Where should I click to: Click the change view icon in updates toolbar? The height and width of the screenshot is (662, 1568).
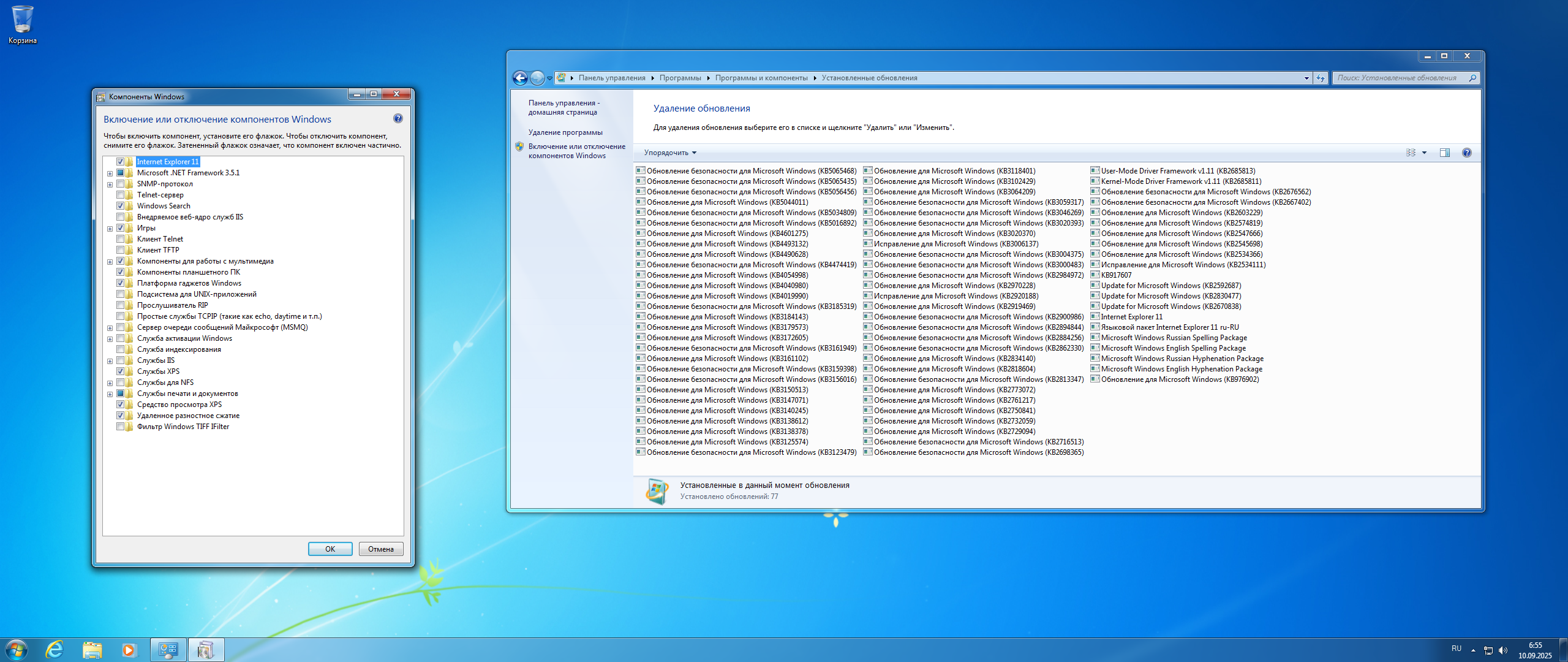click(x=1411, y=153)
